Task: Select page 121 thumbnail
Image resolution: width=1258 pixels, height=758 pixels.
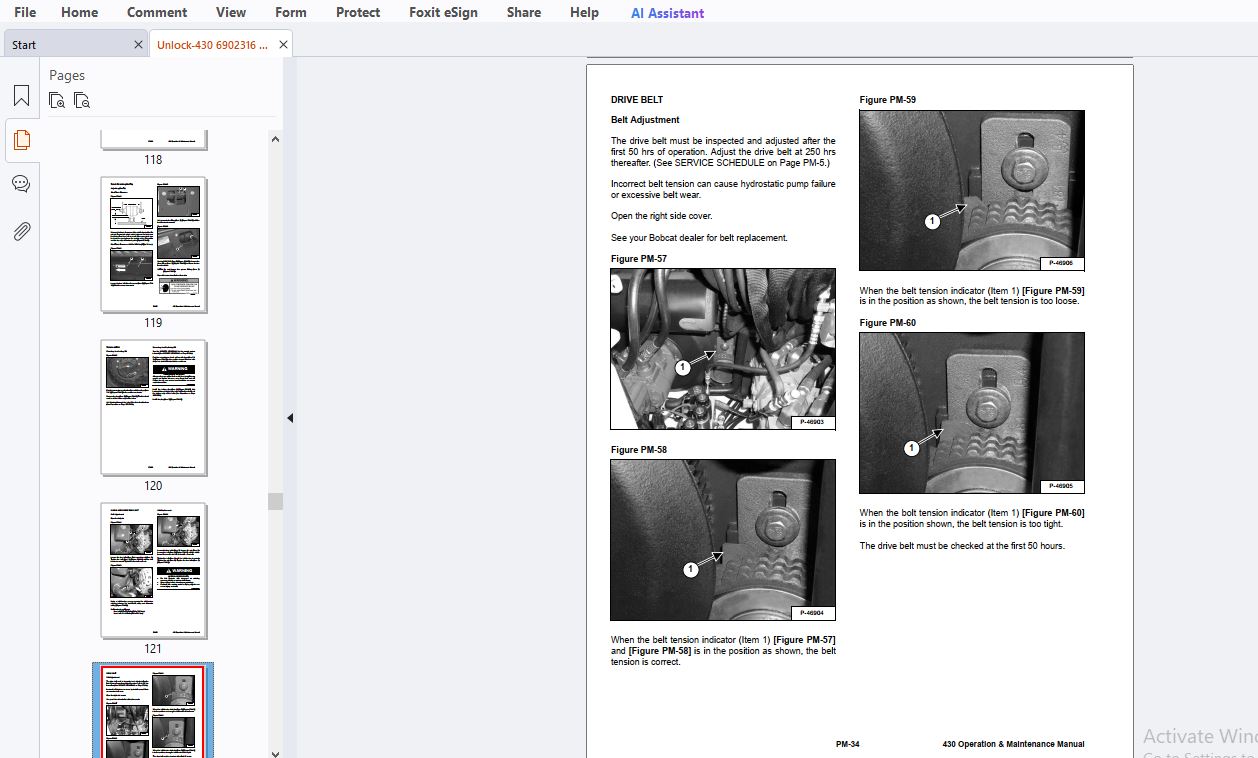Action: click(x=153, y=571)
